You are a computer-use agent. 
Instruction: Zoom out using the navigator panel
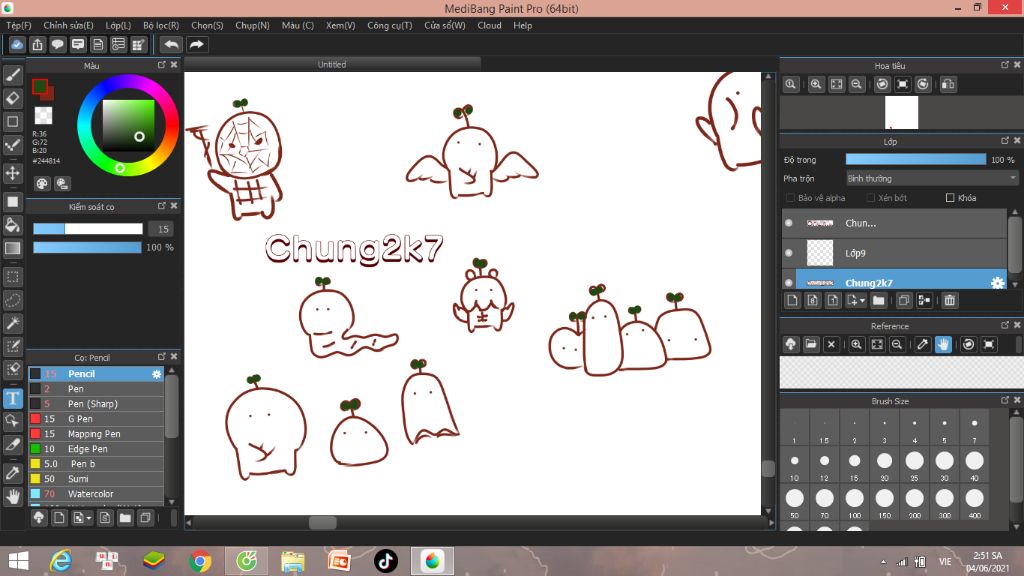[856, 84]
